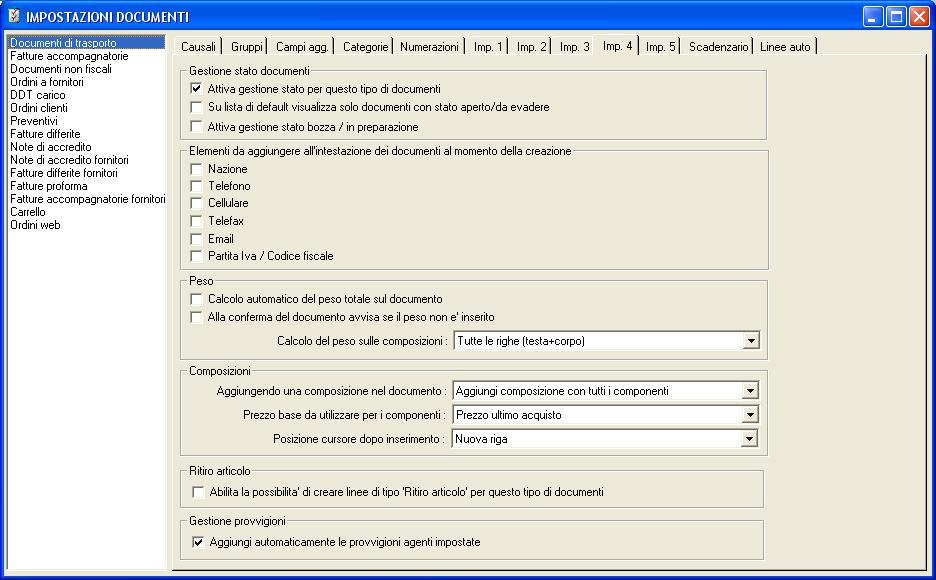The height and width of the screenshot is (580, 936).
Task: Switch to the Categorie tab
Action: [x=365, y=47]
